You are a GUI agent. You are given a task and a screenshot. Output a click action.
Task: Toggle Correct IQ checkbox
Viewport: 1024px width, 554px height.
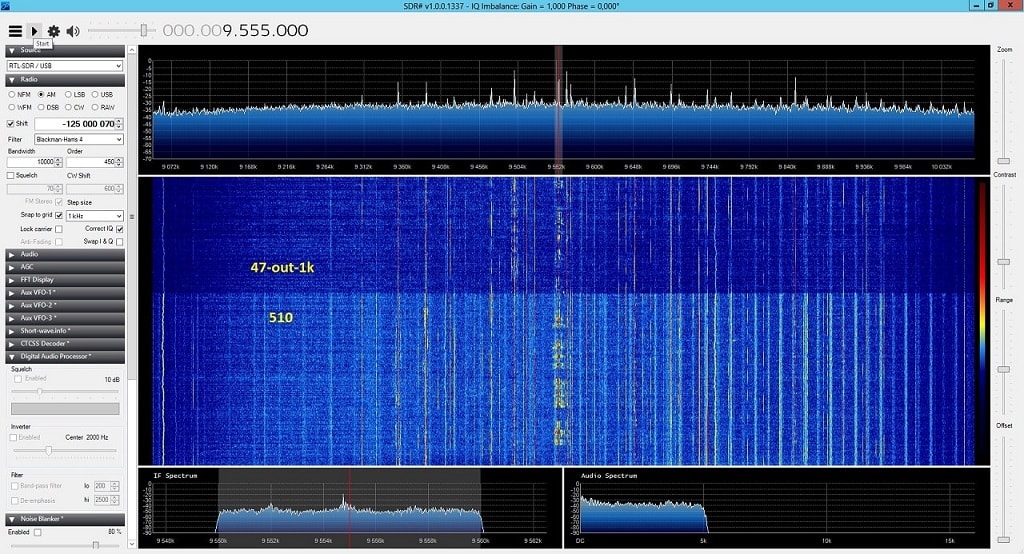coord(120,229)
